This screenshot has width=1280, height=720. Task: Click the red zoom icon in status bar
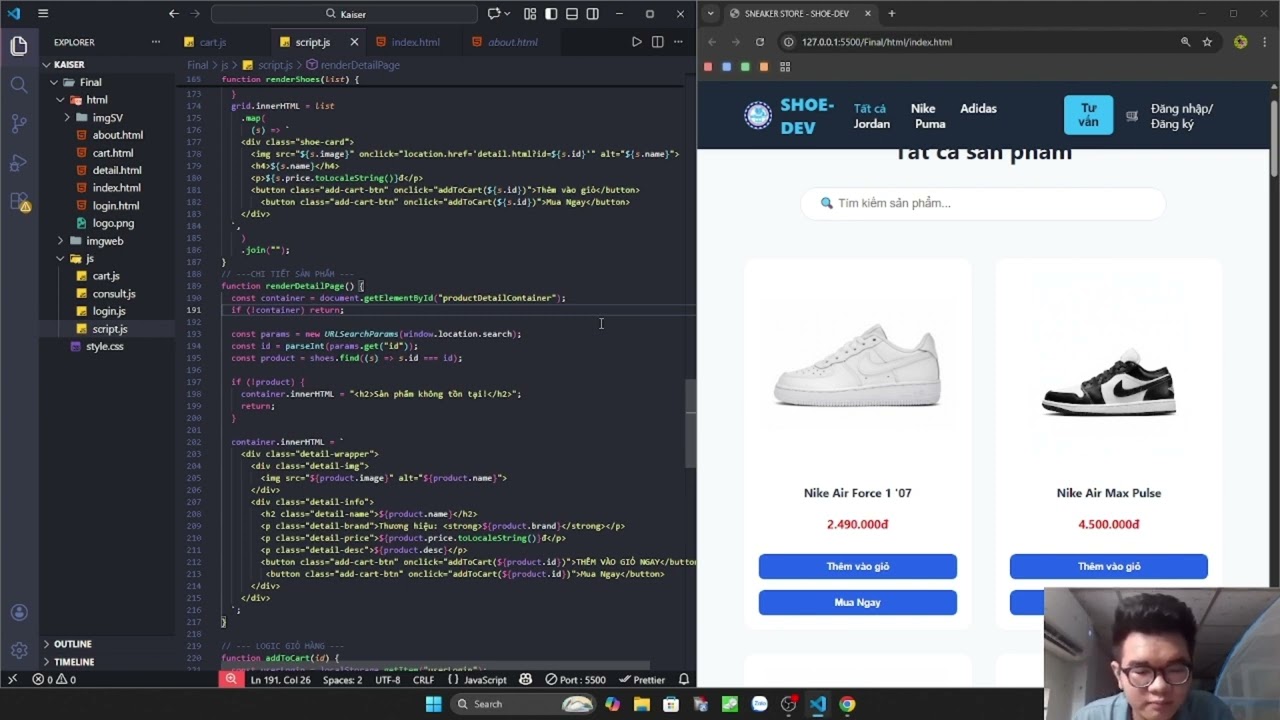point(230,679)
